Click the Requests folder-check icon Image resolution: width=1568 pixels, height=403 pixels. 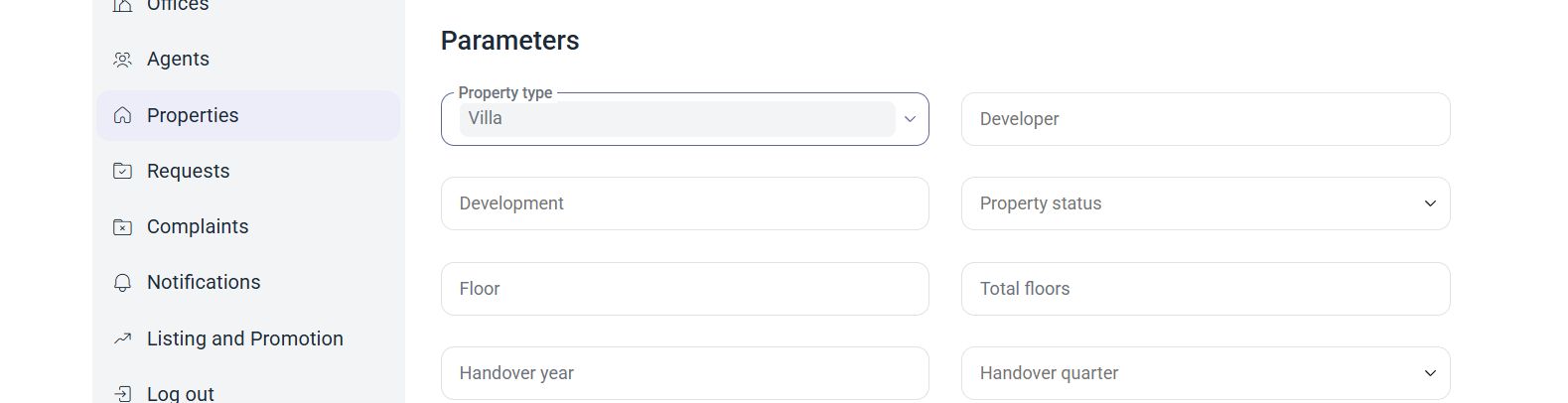pos(122,171)
